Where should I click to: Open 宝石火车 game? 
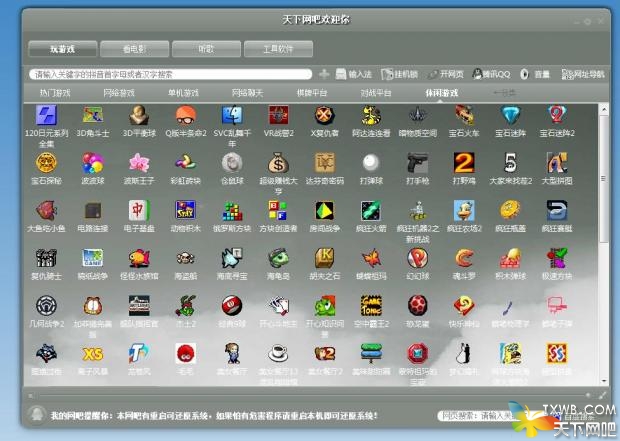coord(464,115)
